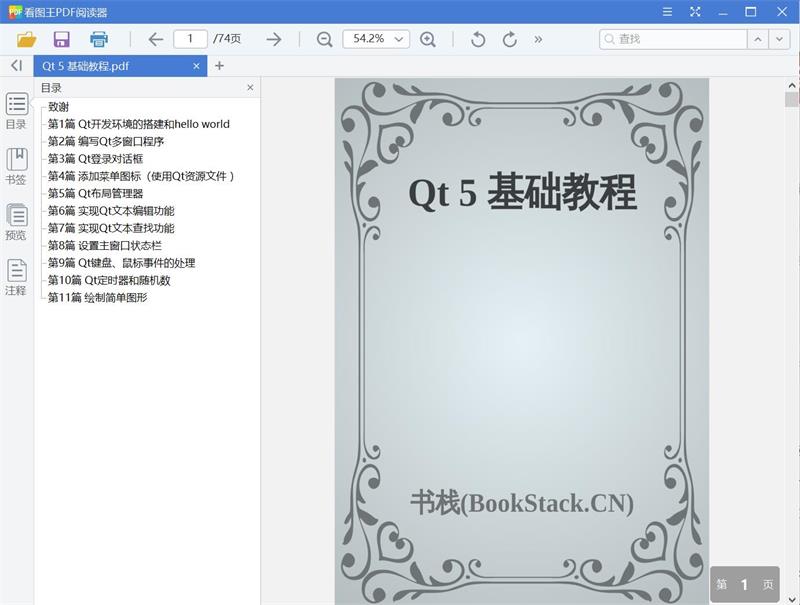The height and width of the screenshot is (605, 800).
Task: Save the document using the save icon
Action: pyautogui.click(x=62, y=39)
